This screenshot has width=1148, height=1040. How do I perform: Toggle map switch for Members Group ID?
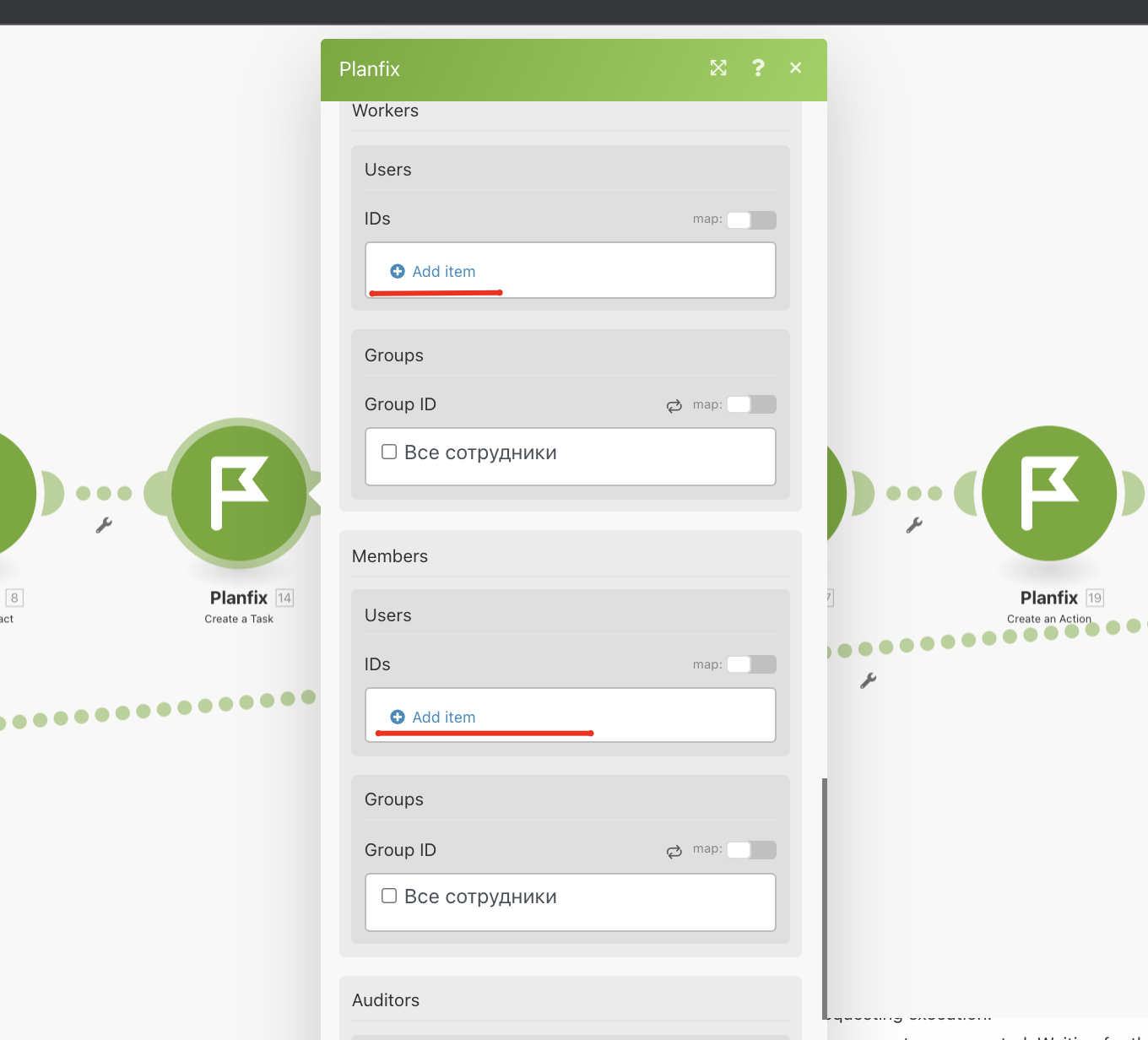click(751, 850)
